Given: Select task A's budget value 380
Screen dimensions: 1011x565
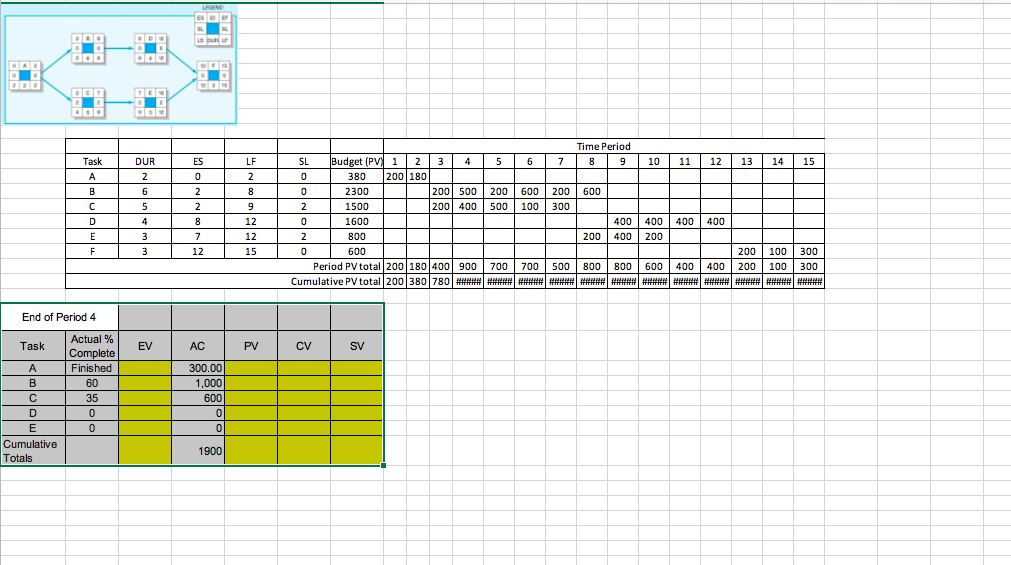Looking at the screenshot, I should [x=357, y=176].
